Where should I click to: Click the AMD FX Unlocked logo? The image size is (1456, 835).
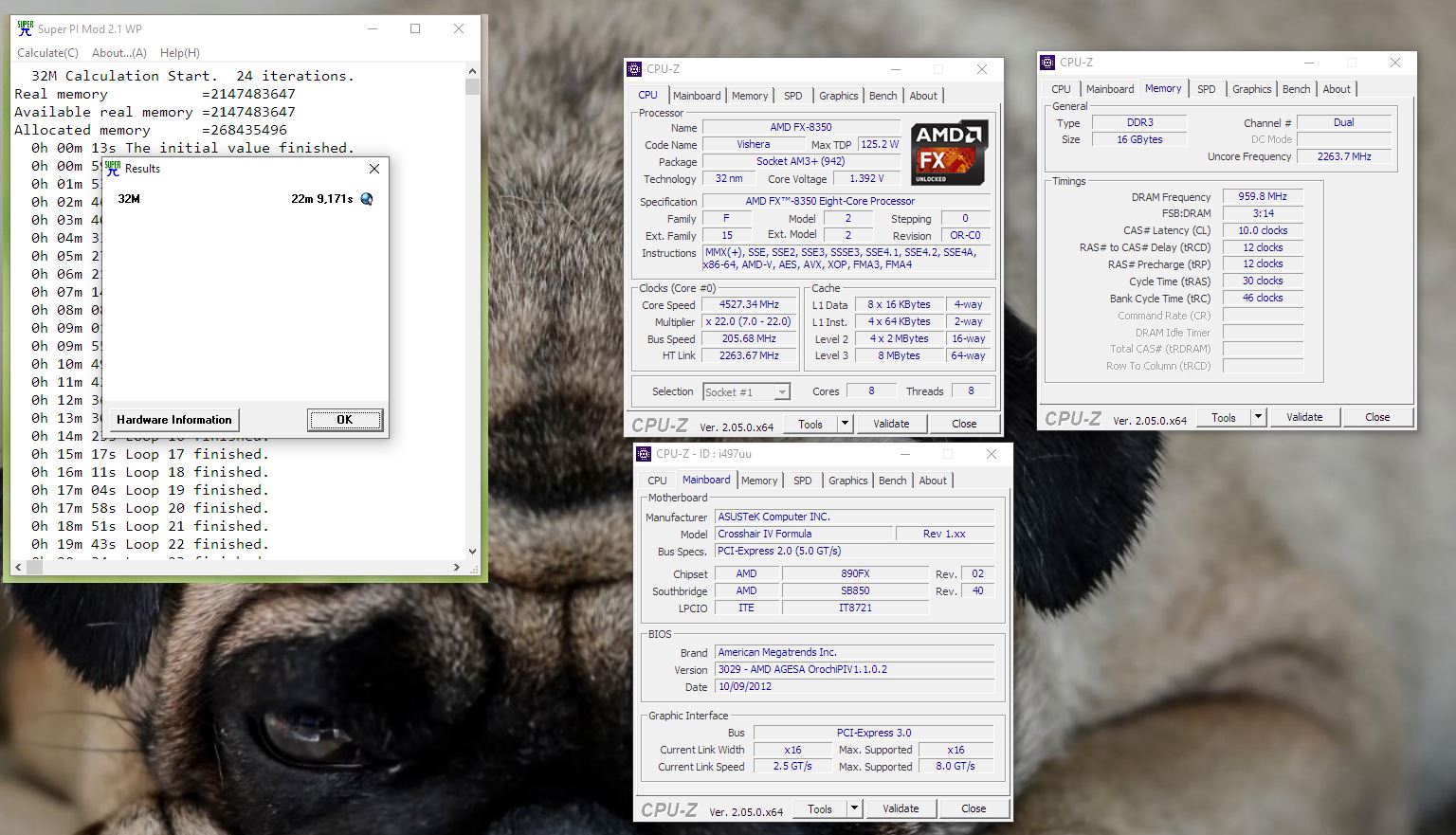tap(950, 153)
